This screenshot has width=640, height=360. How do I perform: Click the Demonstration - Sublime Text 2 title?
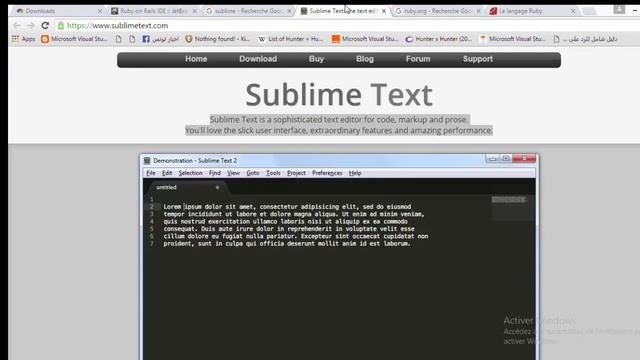[195, 161]
